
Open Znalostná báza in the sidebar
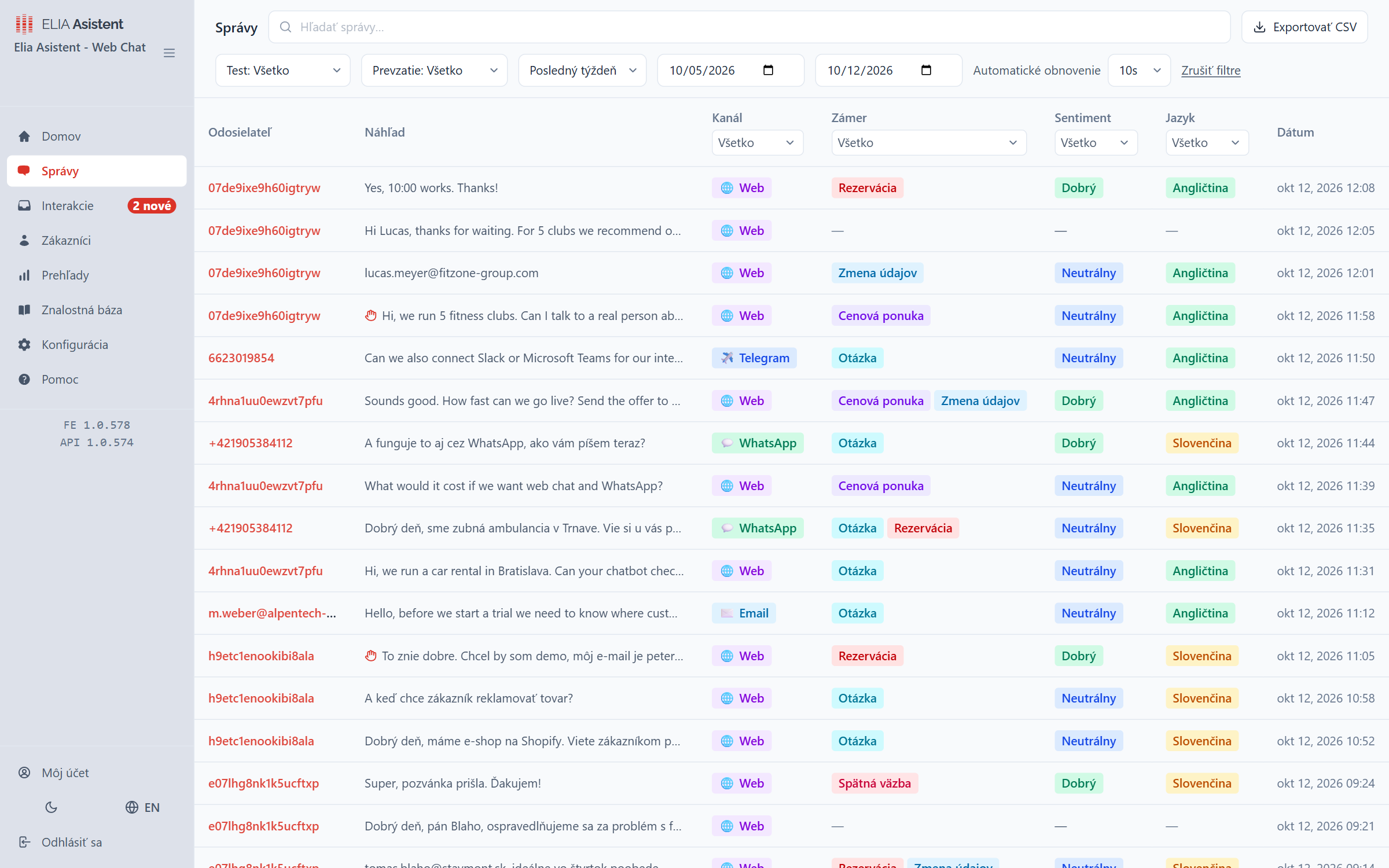pyautogui.click(x=97, y=310)
